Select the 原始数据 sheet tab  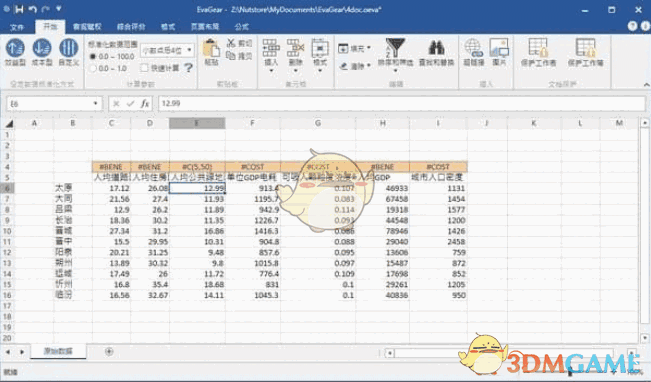58,351
